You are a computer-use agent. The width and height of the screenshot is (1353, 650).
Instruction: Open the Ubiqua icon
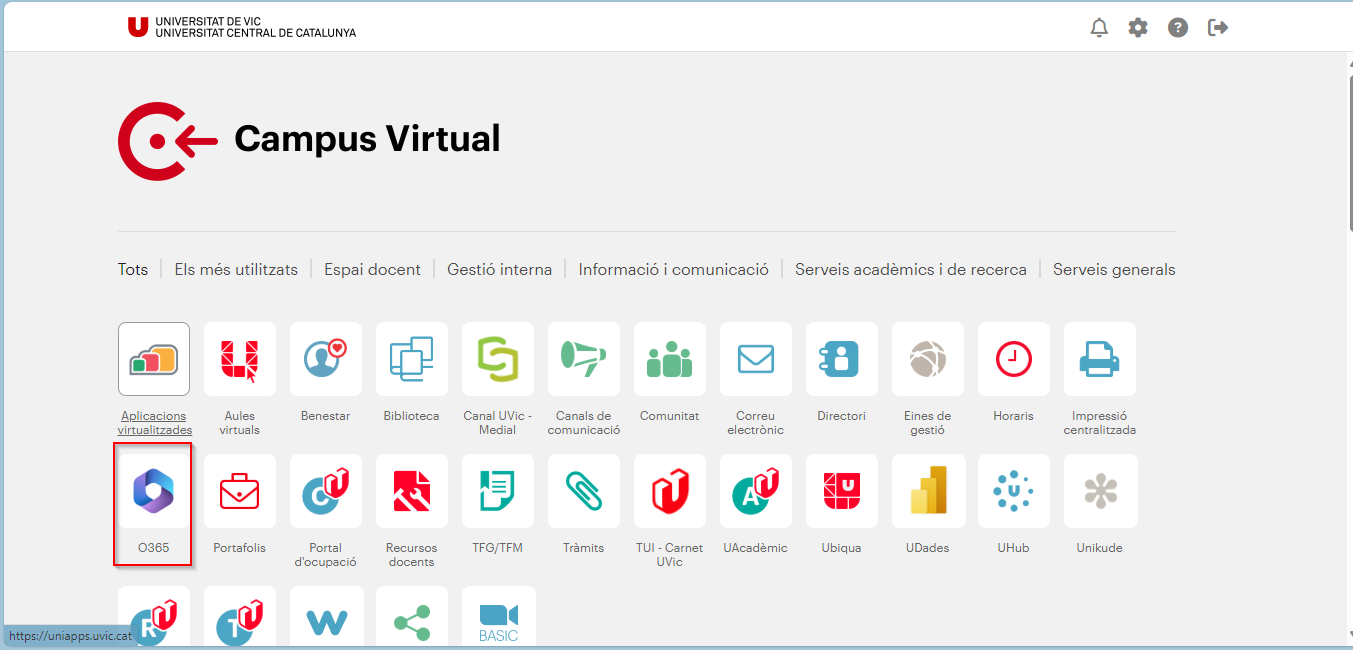point(842,491)
